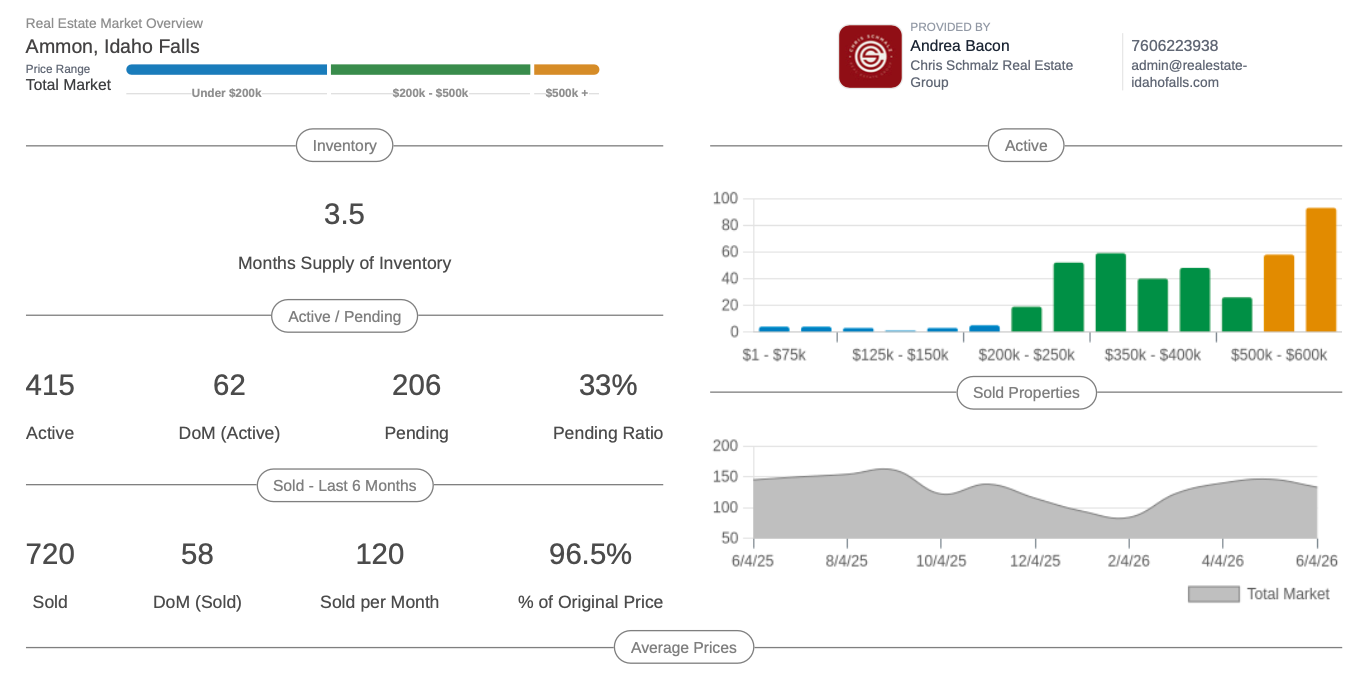Click the 415 Active count

click(50, 385)
